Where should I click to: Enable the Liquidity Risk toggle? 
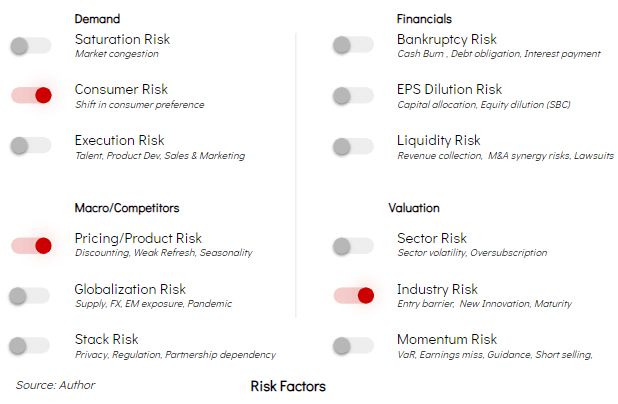[353, 147]
